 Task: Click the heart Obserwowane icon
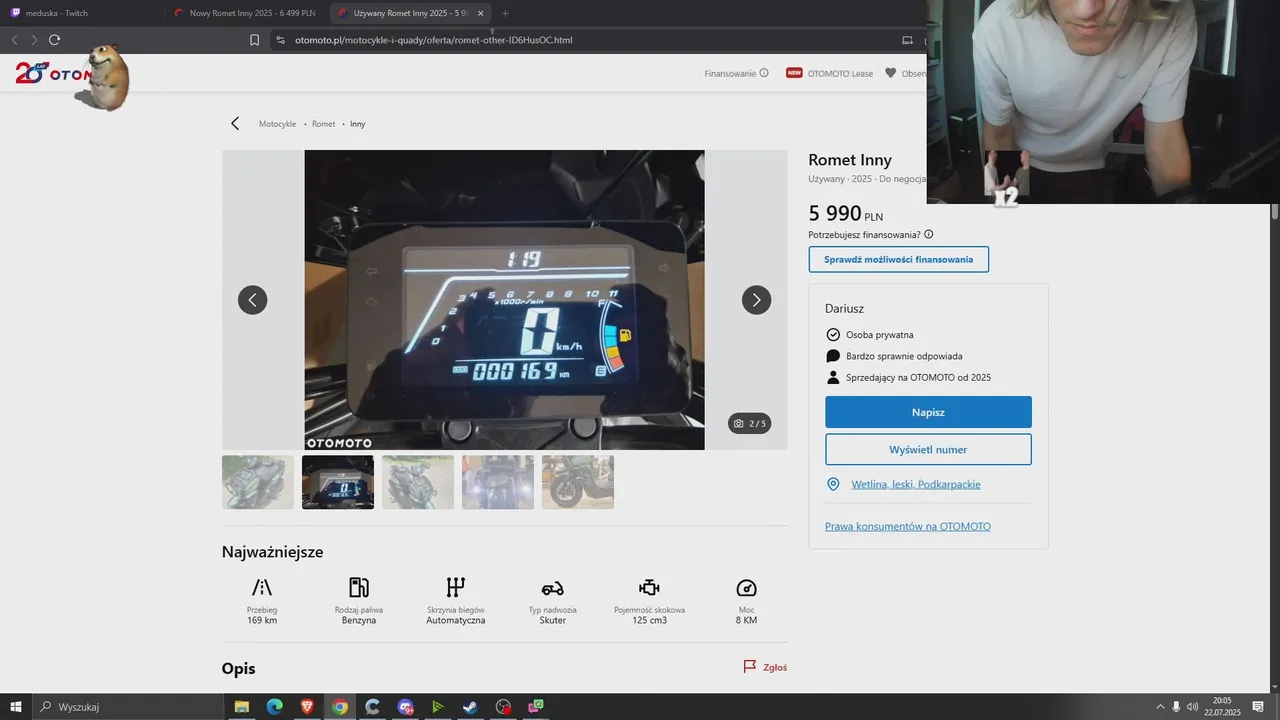click(x=890, y=73)
